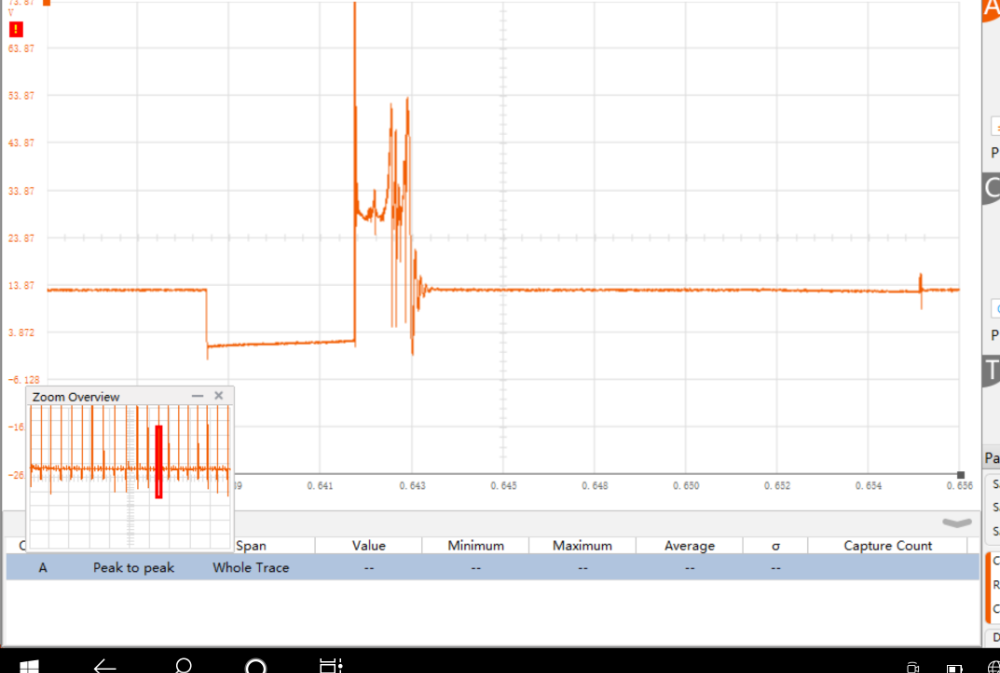
Task: Open the Windows Start menu
Action: pos(29,665)
